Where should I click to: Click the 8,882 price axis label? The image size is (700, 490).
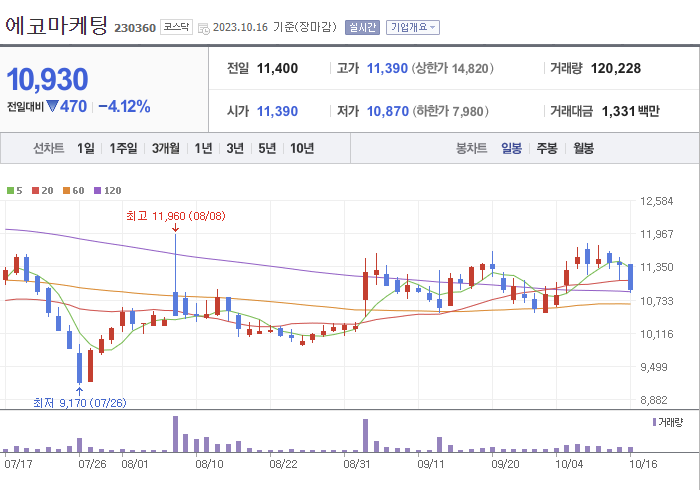[x=654, y=400]
